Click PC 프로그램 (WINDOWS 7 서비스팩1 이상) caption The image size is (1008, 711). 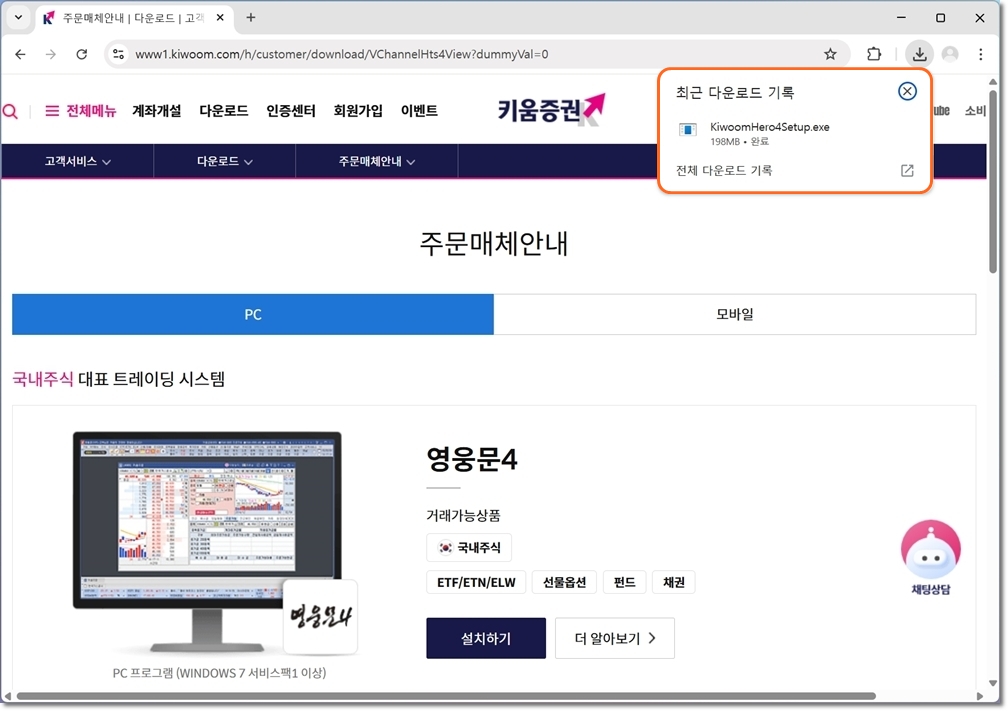click(x=219, y=672)
